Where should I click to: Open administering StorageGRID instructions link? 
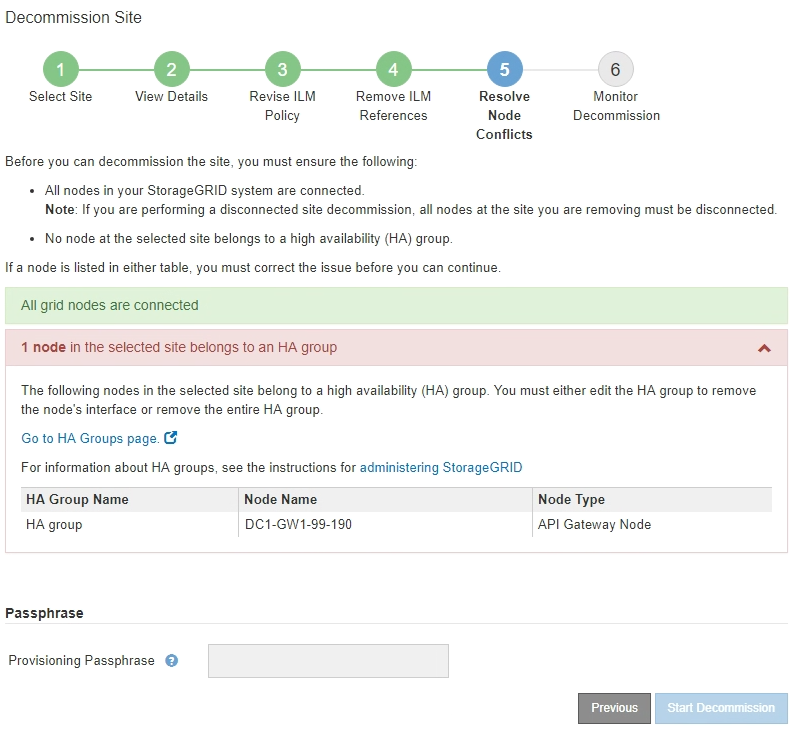click(441, 467)
